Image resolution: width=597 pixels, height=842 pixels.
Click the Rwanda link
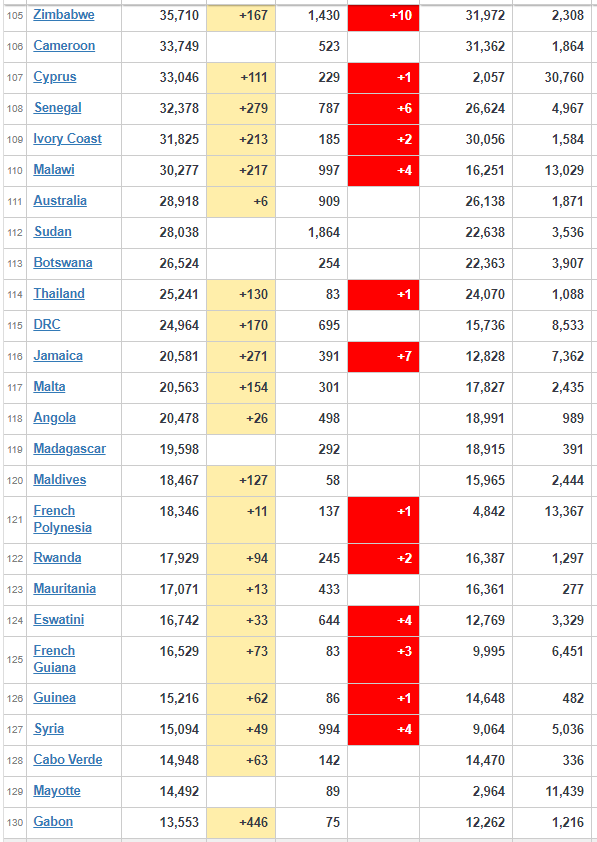[57, 557]
